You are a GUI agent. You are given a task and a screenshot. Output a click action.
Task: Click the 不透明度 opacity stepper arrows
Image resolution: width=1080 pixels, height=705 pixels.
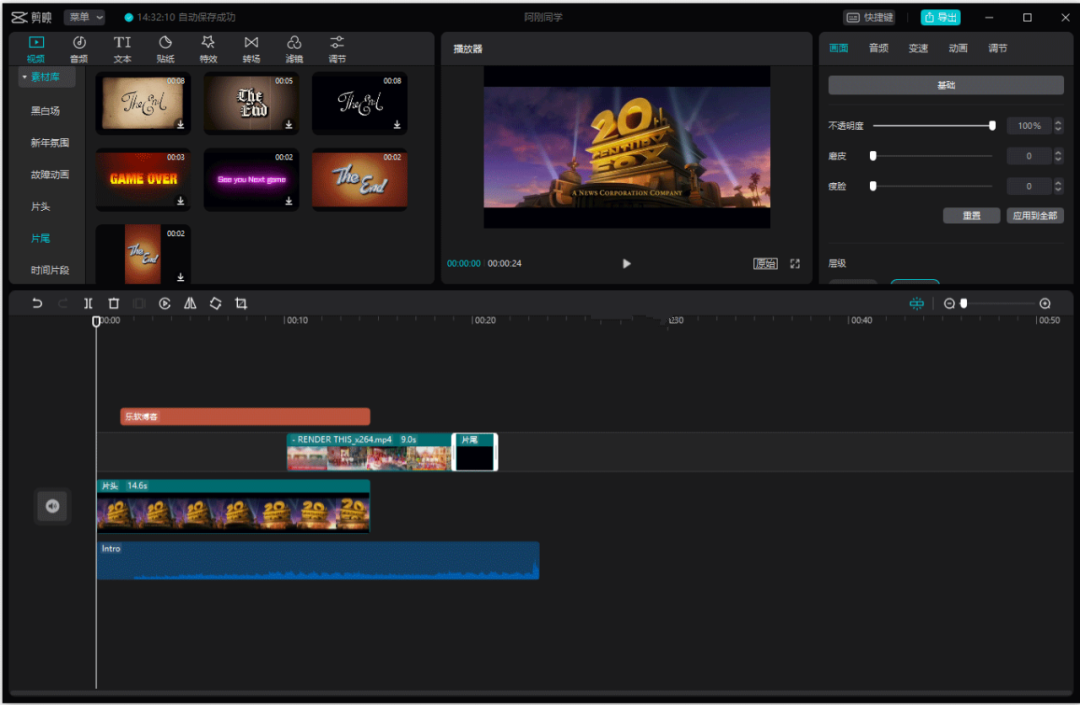(x=1058, y=125)
